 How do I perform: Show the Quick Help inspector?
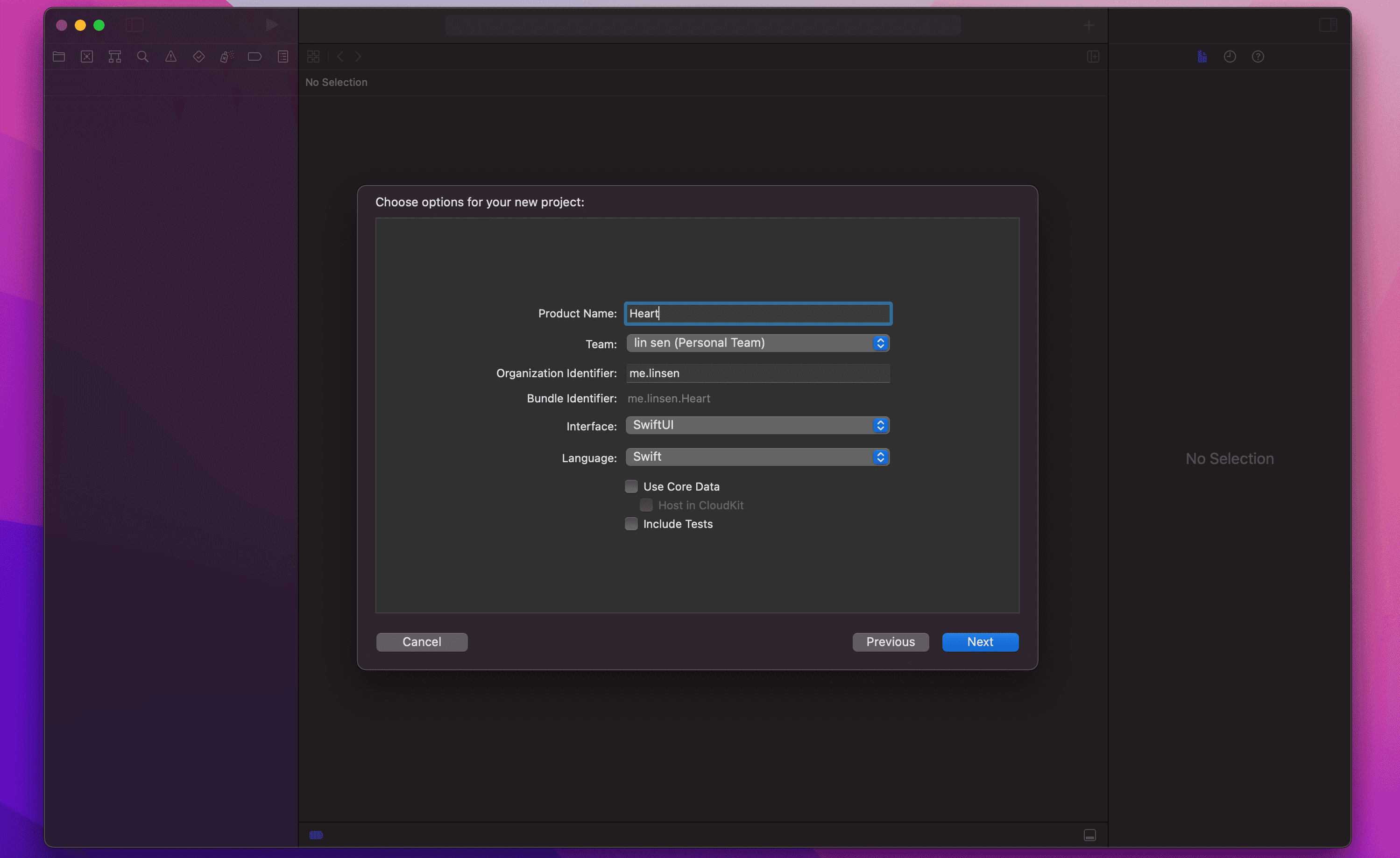tap(1258, 56)
